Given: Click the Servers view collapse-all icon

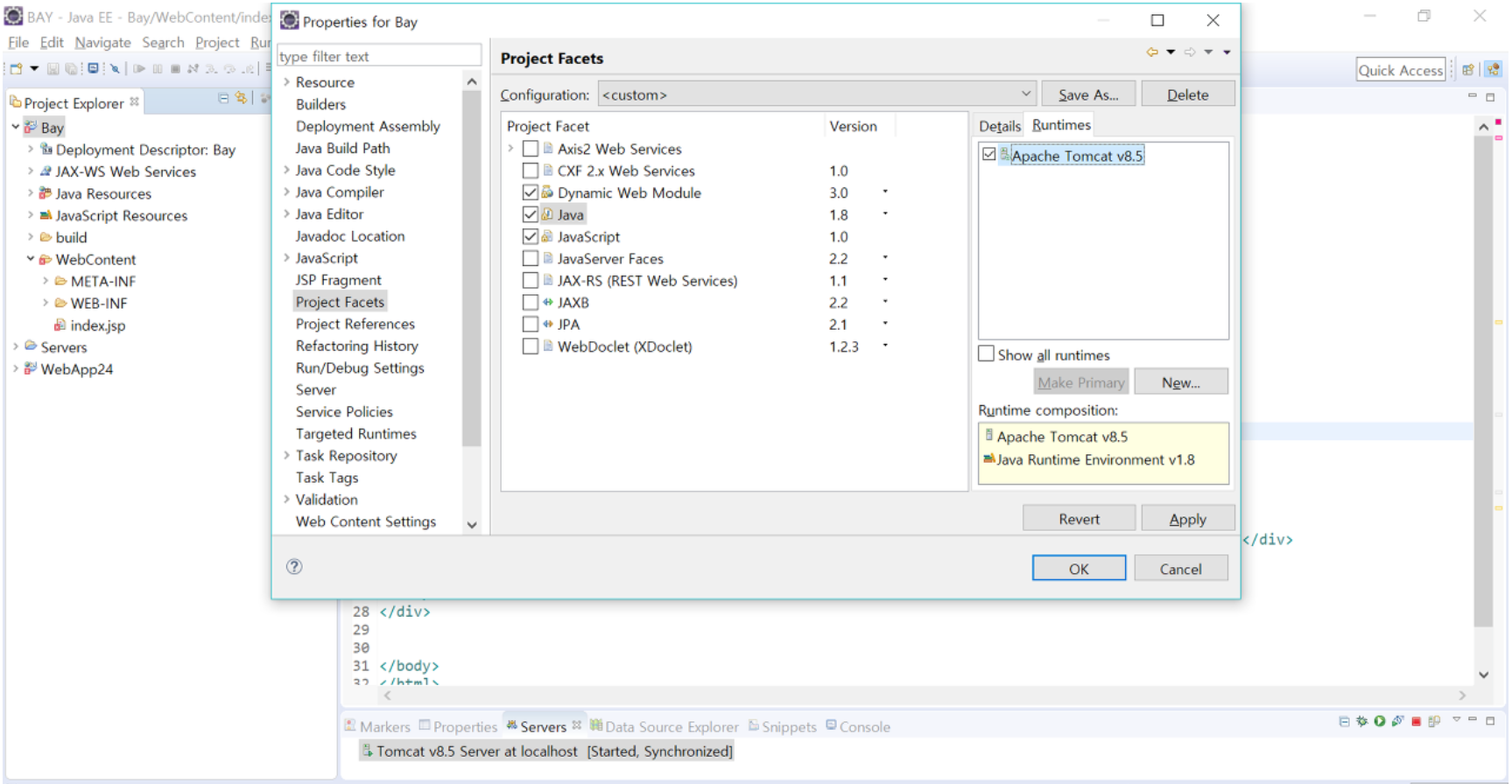Looking at the screenshot, I should pos(1344,721).
